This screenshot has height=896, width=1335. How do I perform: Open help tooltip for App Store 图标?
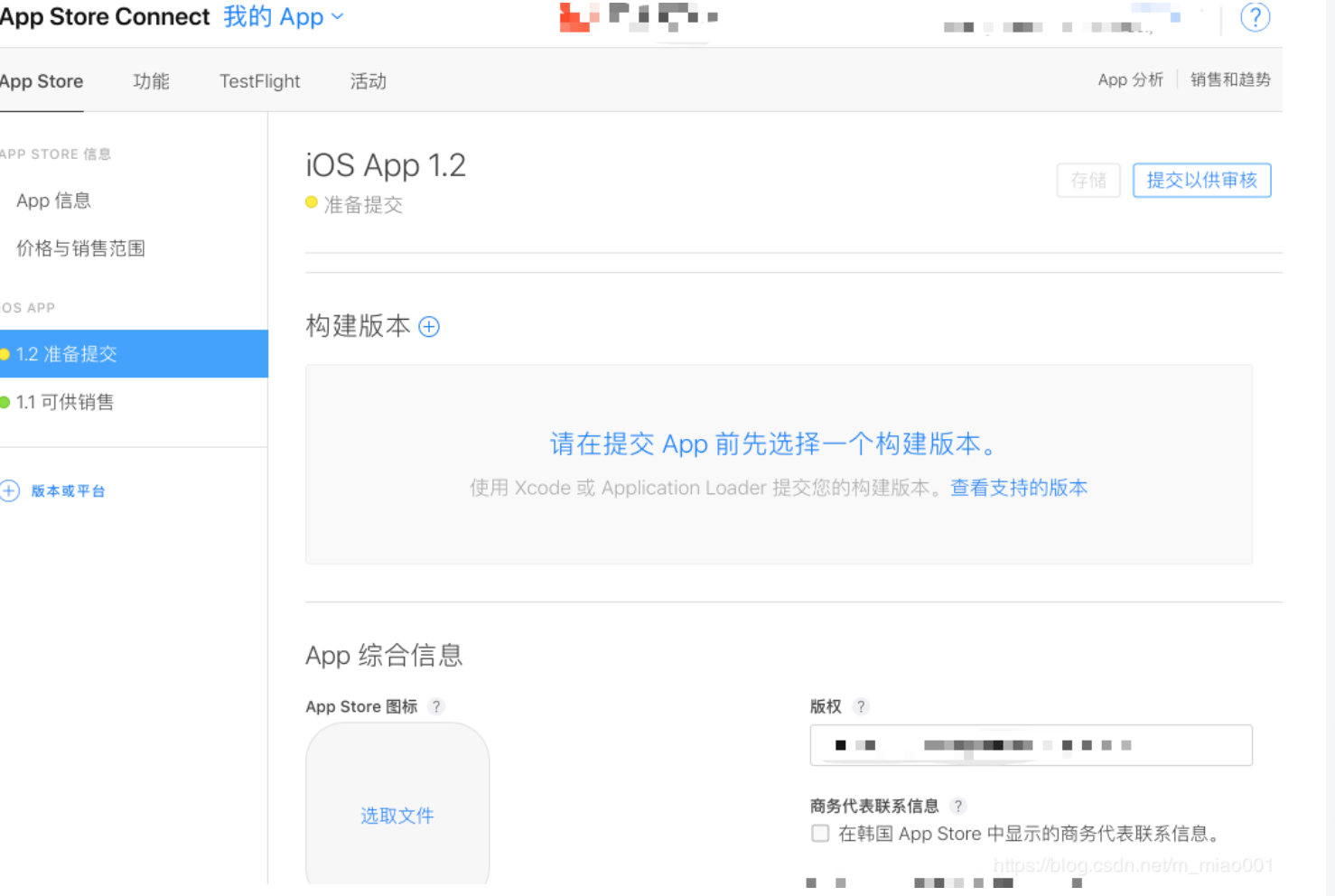pyautogui.click(x=436, y=706)
